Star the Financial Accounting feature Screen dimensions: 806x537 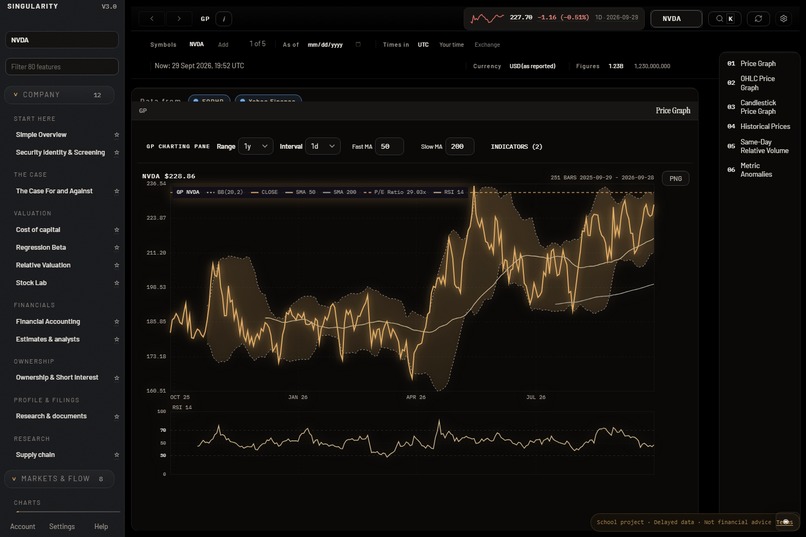[117, 322]
